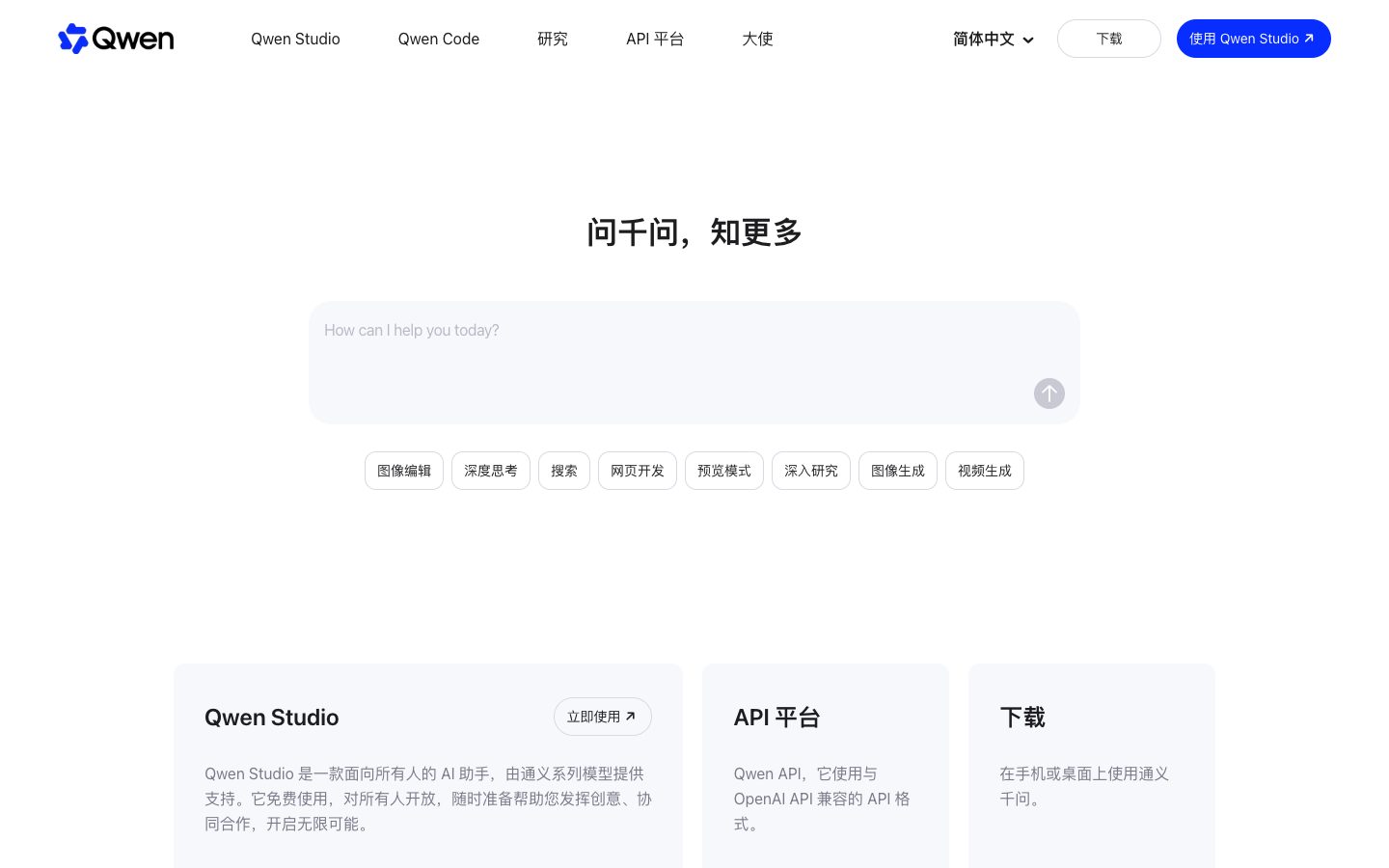Screen dimensions: 1389x868
Task: Click the Qwen logo in header
Action: tap(116, 39)
